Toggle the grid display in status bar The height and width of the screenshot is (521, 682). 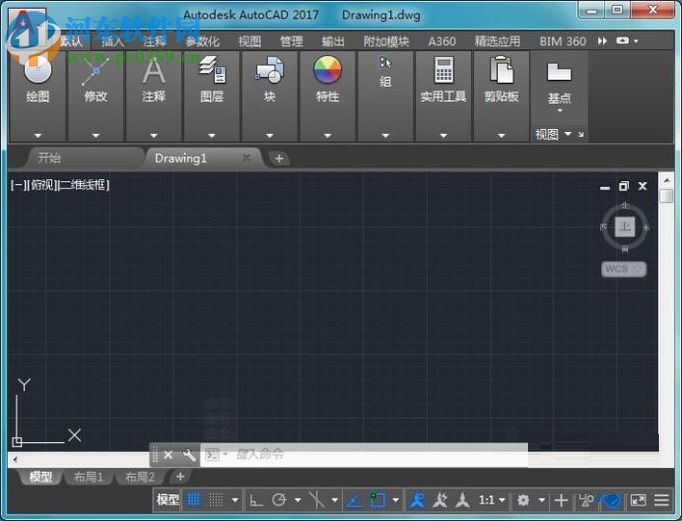click(x=194, y=500)
